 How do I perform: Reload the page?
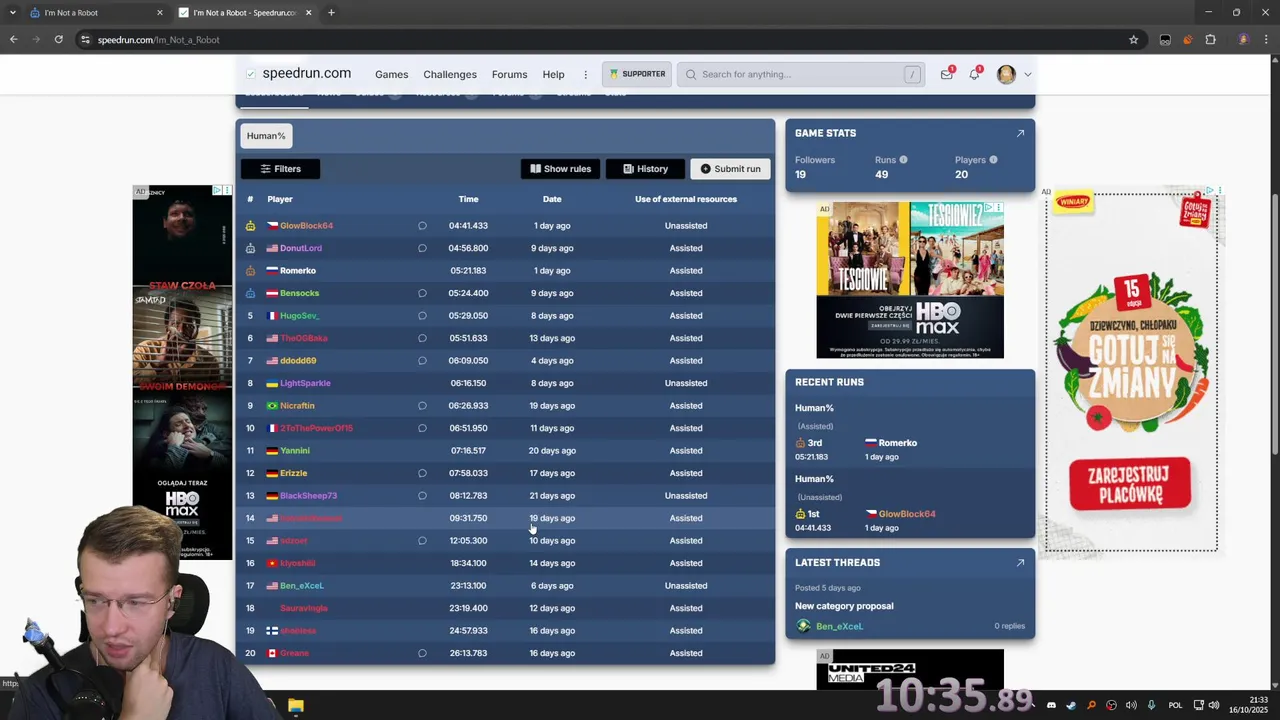click(59, 40)
